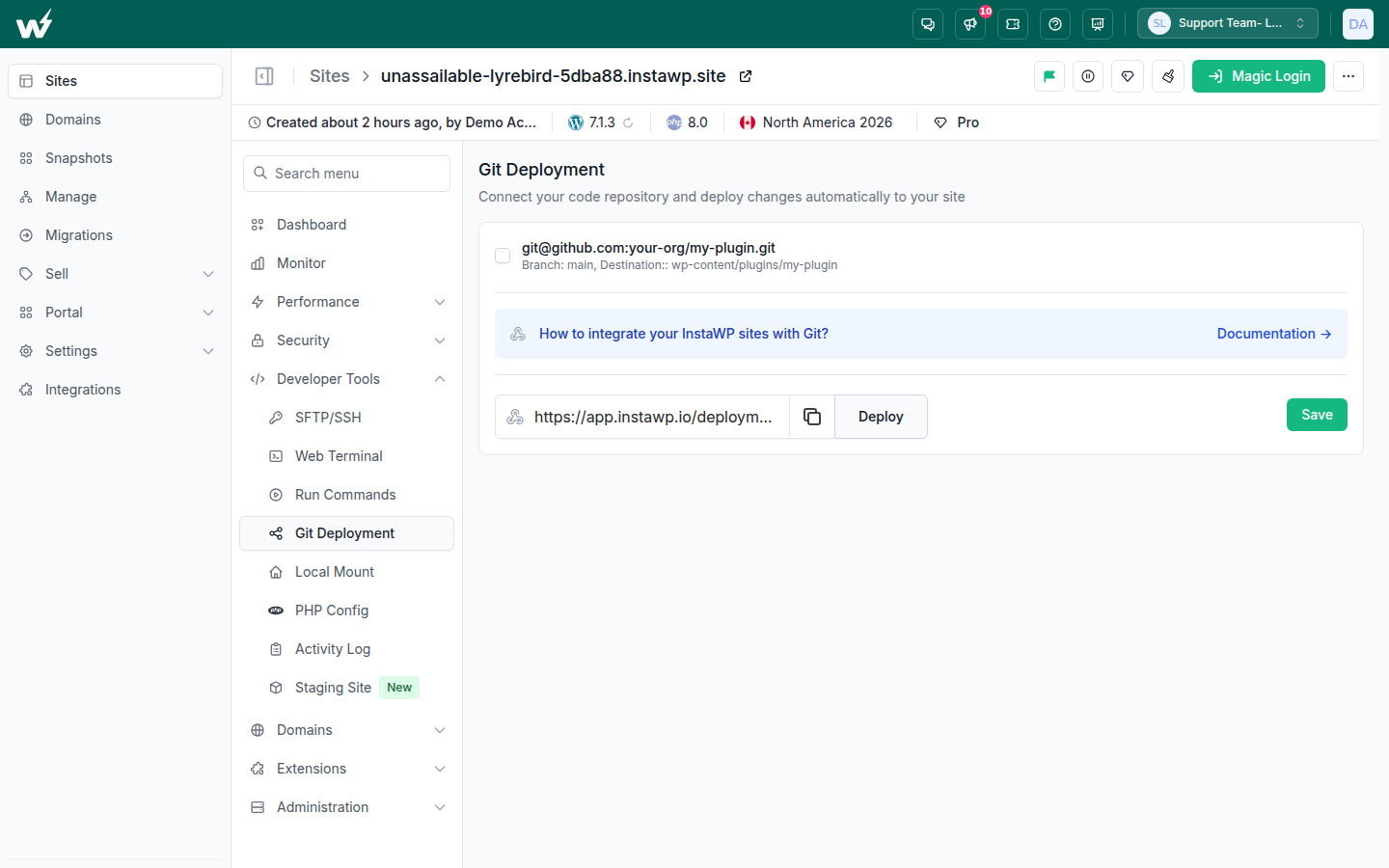The width and height of the screenshot is (1389, 868).
Task: Refresh WordPress version 7.1.3 icon
Action: (x=628, y=122)
